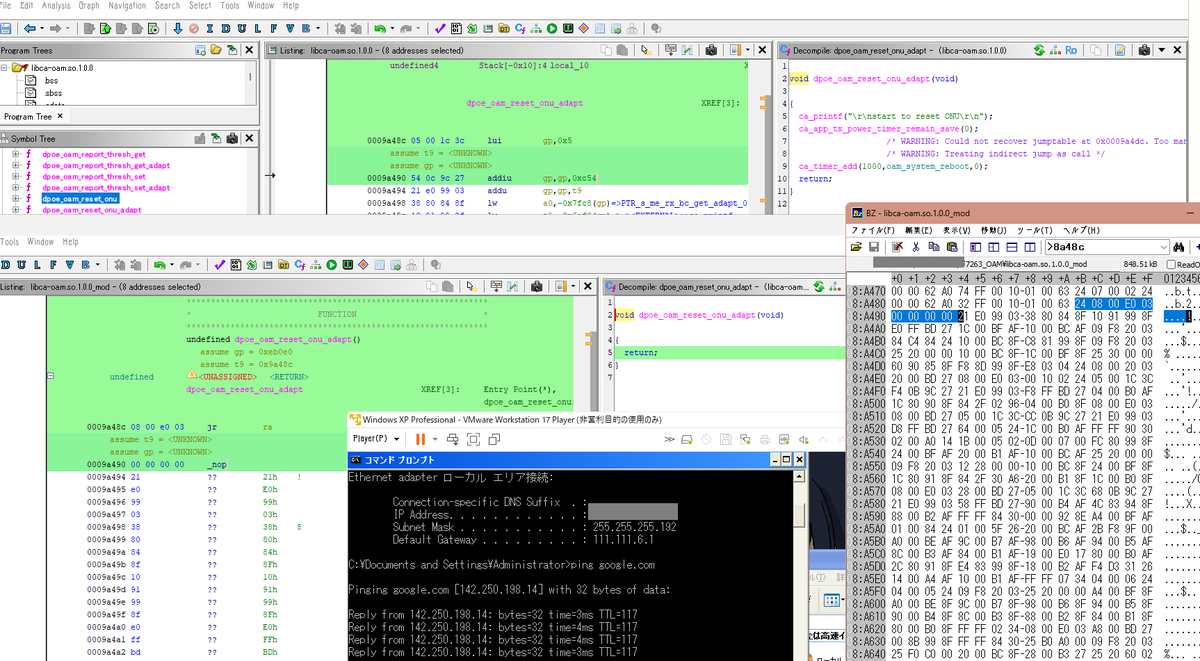The height and width of the screenshot is (661, 1200).
Task: Click the 'return;' line in lower Decompile panel
Action: (640, 352)
